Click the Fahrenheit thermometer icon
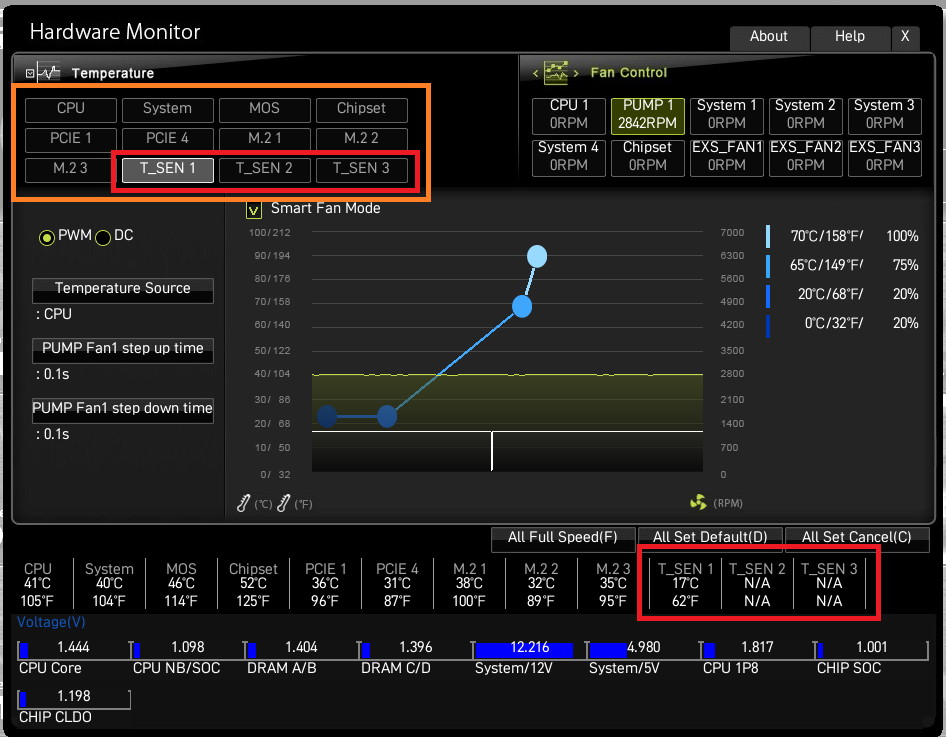Image resolution: width=946 pixels, height=737 pixels. 284,503
